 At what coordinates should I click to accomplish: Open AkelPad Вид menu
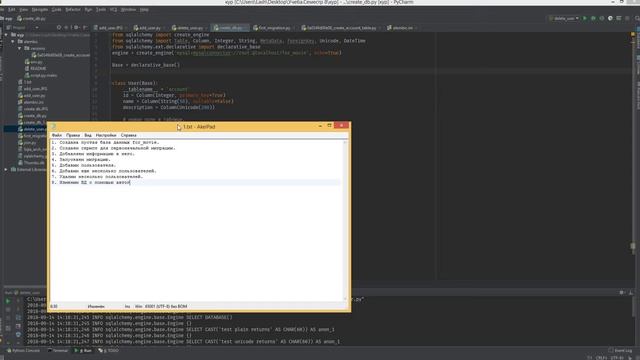88,135
